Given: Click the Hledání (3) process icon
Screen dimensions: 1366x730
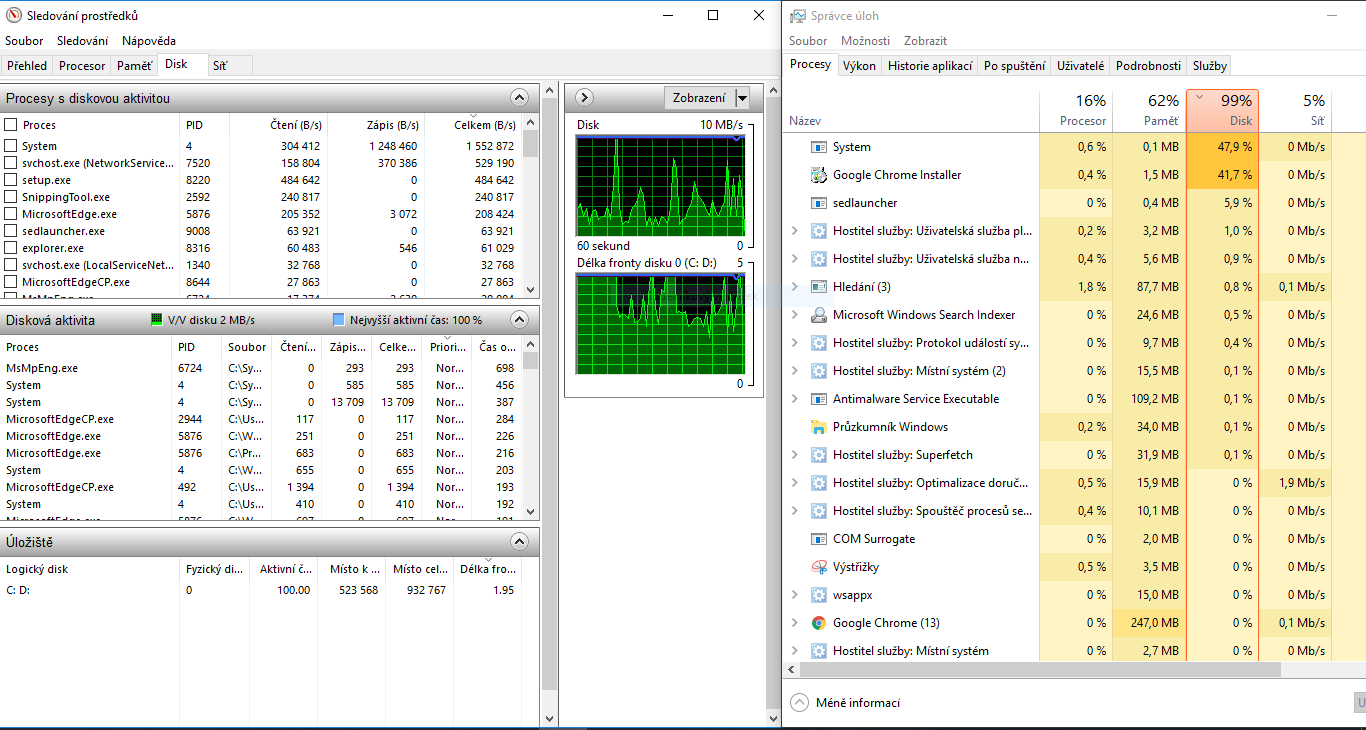Looking at the screenshot, I should tap(819, 287).
